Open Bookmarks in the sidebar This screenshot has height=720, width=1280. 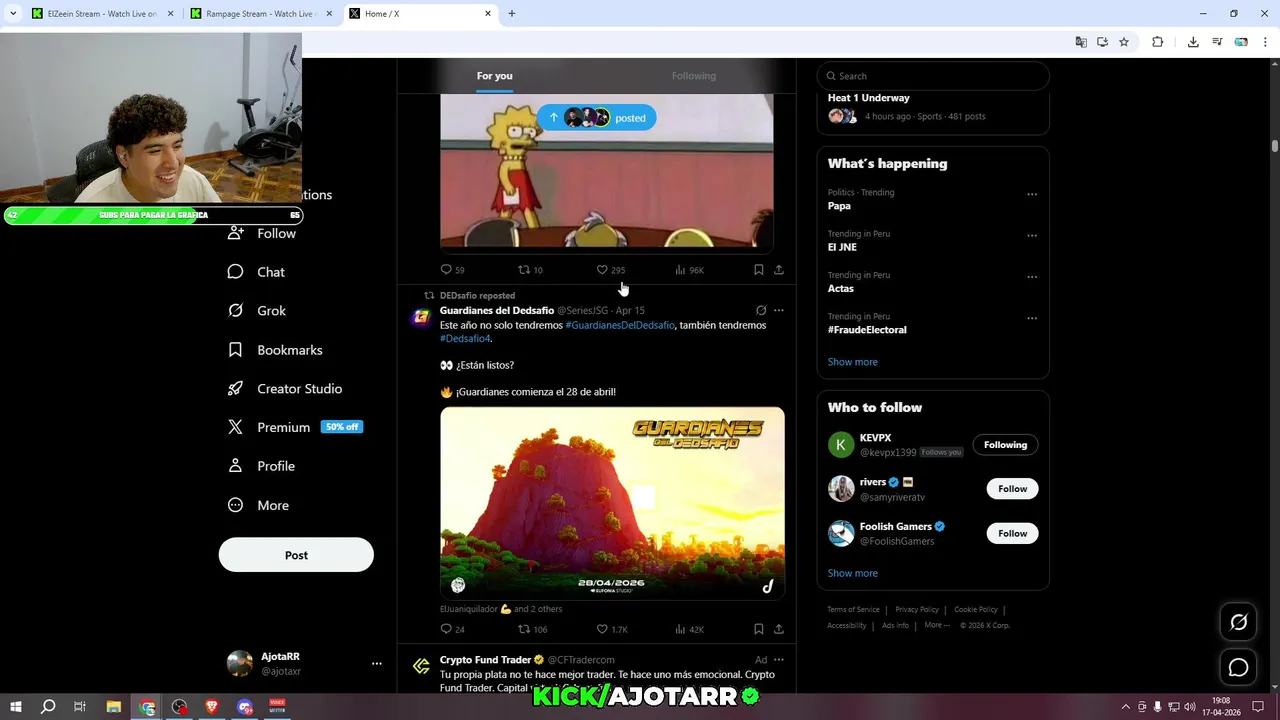pyautogui.click(x=275, y=350)
